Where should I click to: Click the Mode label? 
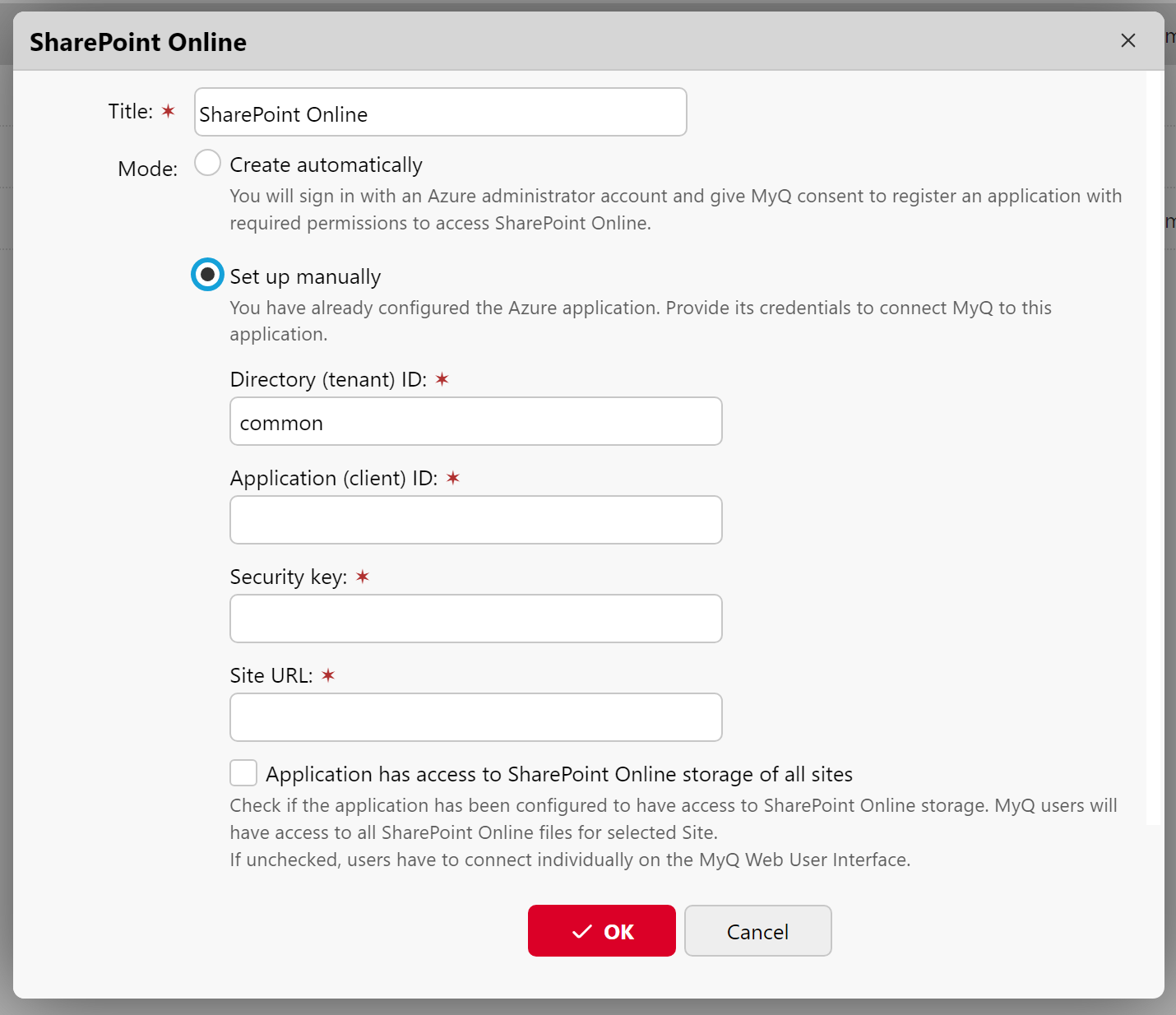pyautogui.click(x=147, y=168)
